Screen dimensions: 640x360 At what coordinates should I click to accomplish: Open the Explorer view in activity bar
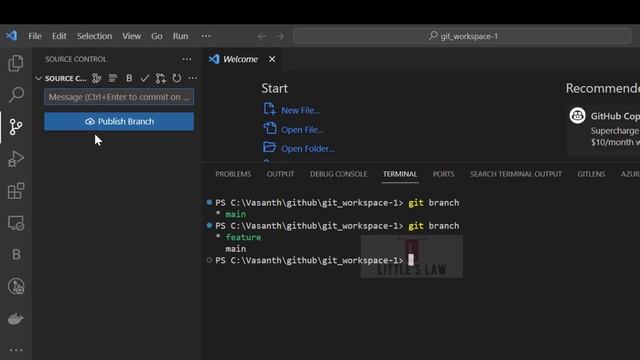[x=16, y=63]
